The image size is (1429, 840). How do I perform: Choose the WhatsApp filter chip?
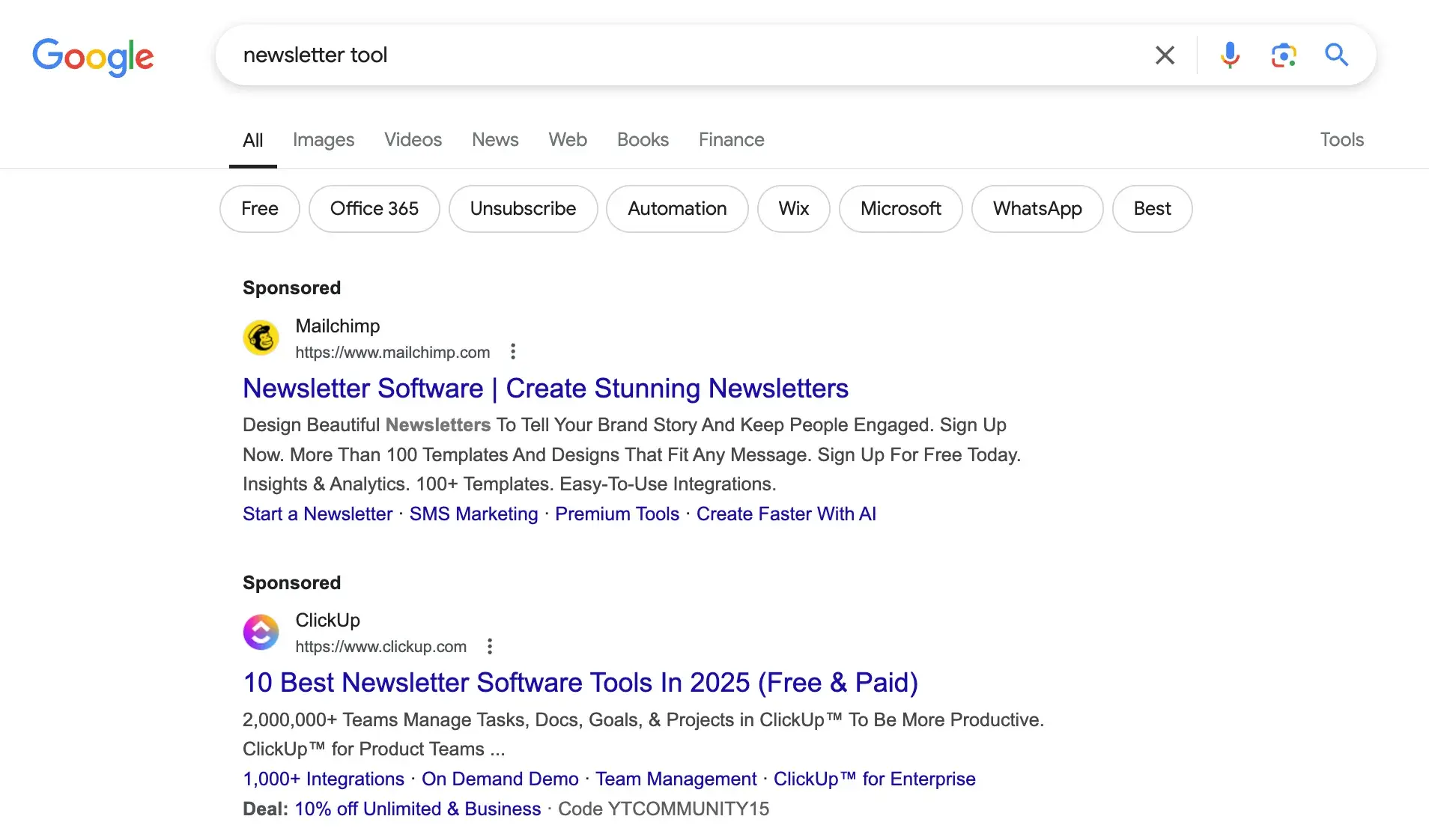coord(1037,209)
